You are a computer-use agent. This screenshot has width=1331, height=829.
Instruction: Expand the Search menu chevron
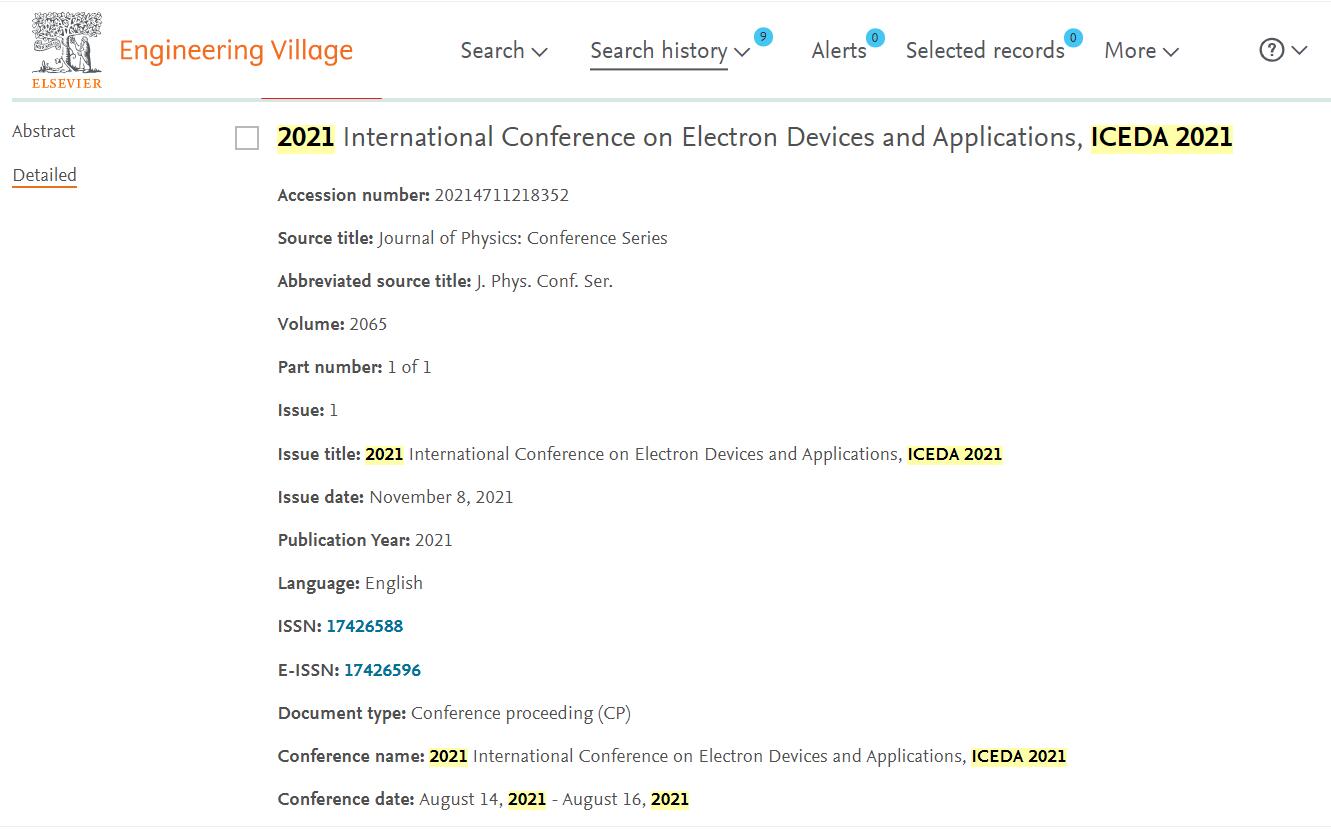(540, 52)
